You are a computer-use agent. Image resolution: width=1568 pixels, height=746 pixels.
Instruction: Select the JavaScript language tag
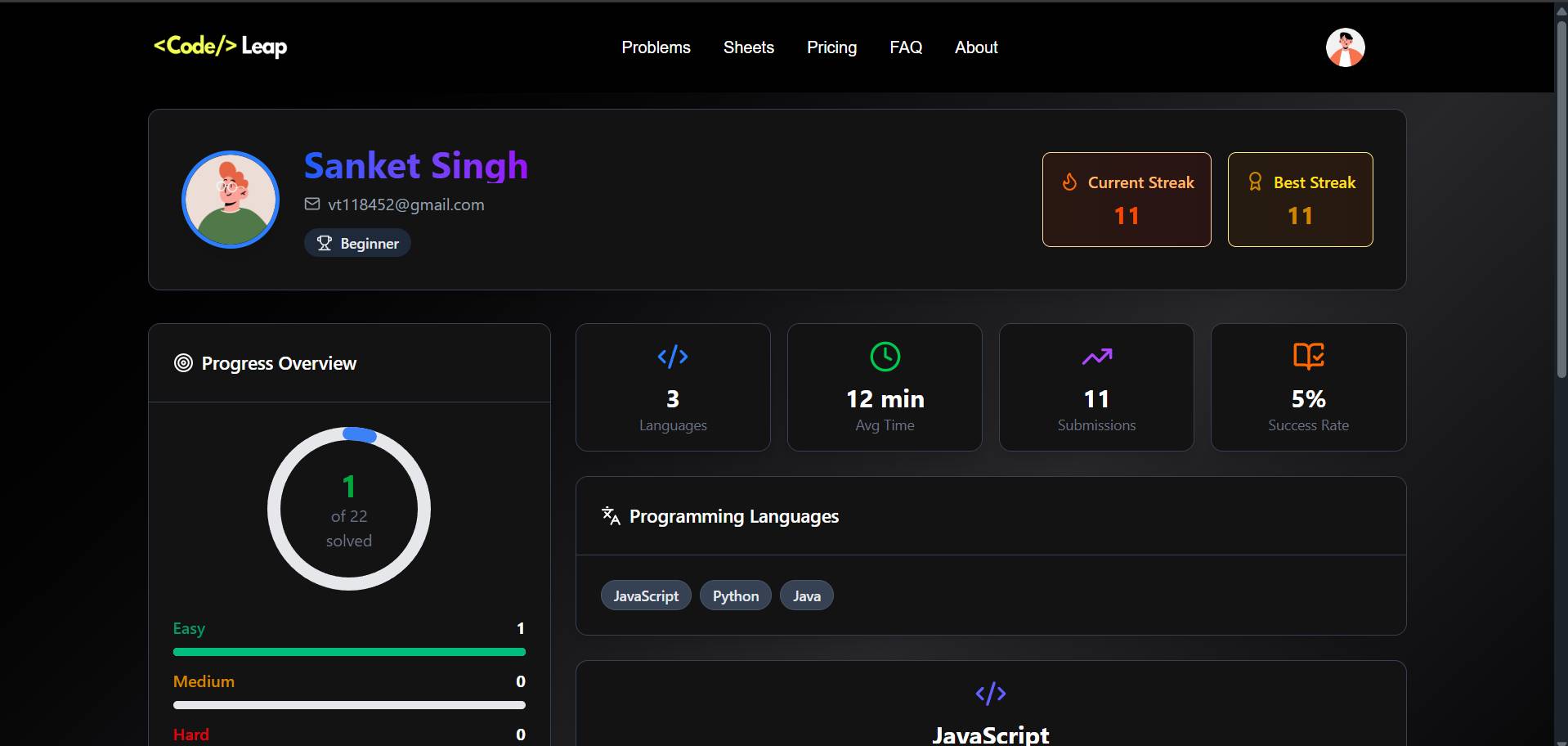point(646,595)
